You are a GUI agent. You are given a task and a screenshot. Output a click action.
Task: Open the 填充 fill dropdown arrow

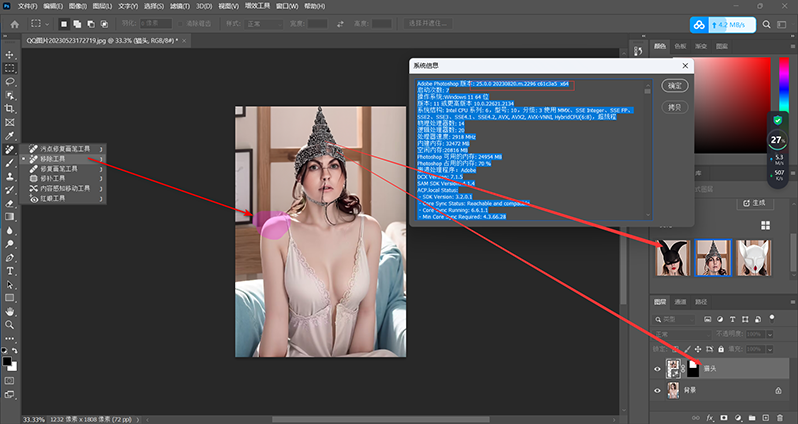770,349
